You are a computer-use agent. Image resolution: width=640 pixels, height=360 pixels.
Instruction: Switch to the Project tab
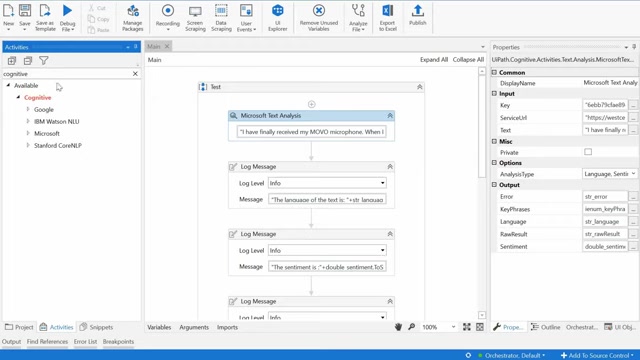click(19, 327)
